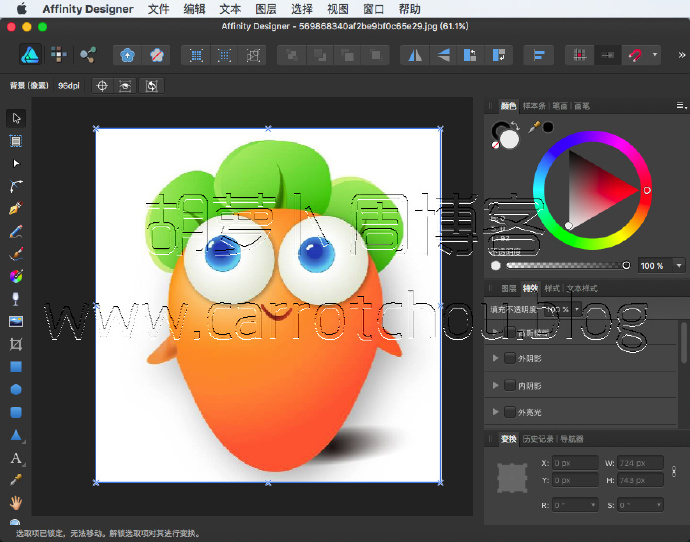
Task: Open the 文件 menu
Action: (158, 9)
